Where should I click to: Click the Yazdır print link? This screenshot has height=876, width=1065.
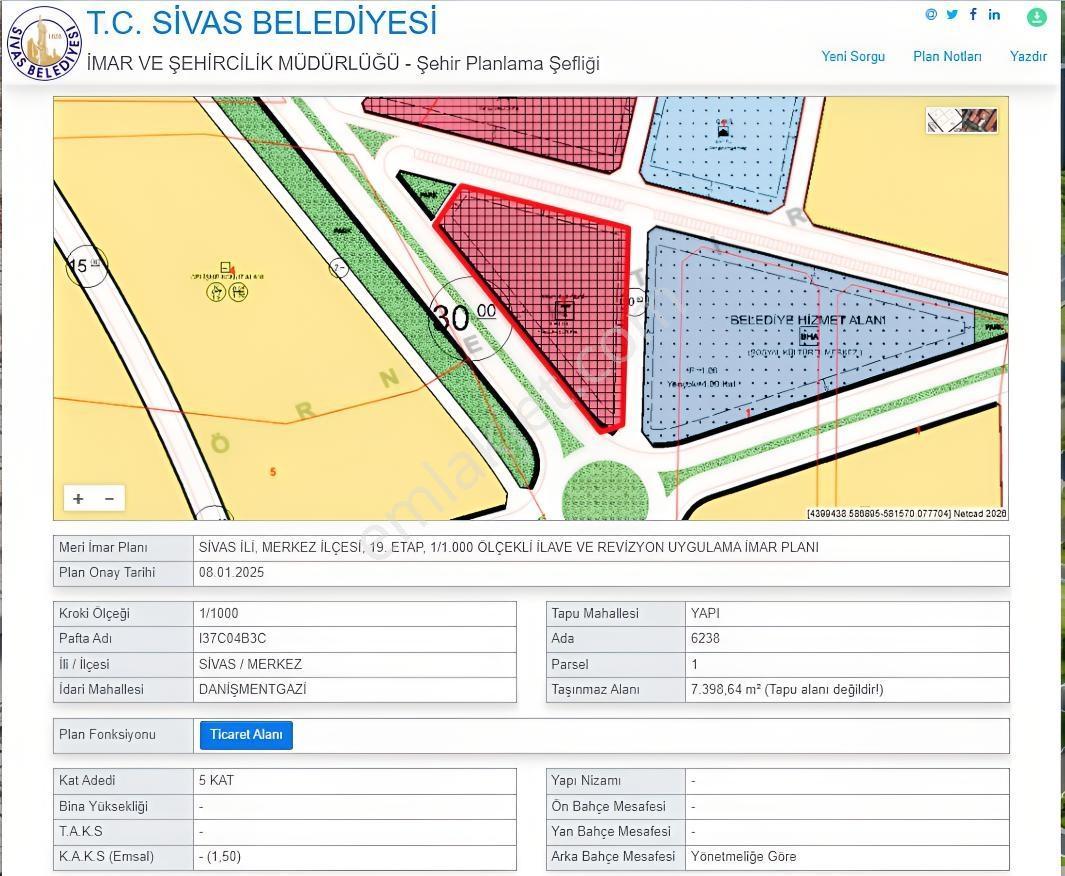point(1028,56)
